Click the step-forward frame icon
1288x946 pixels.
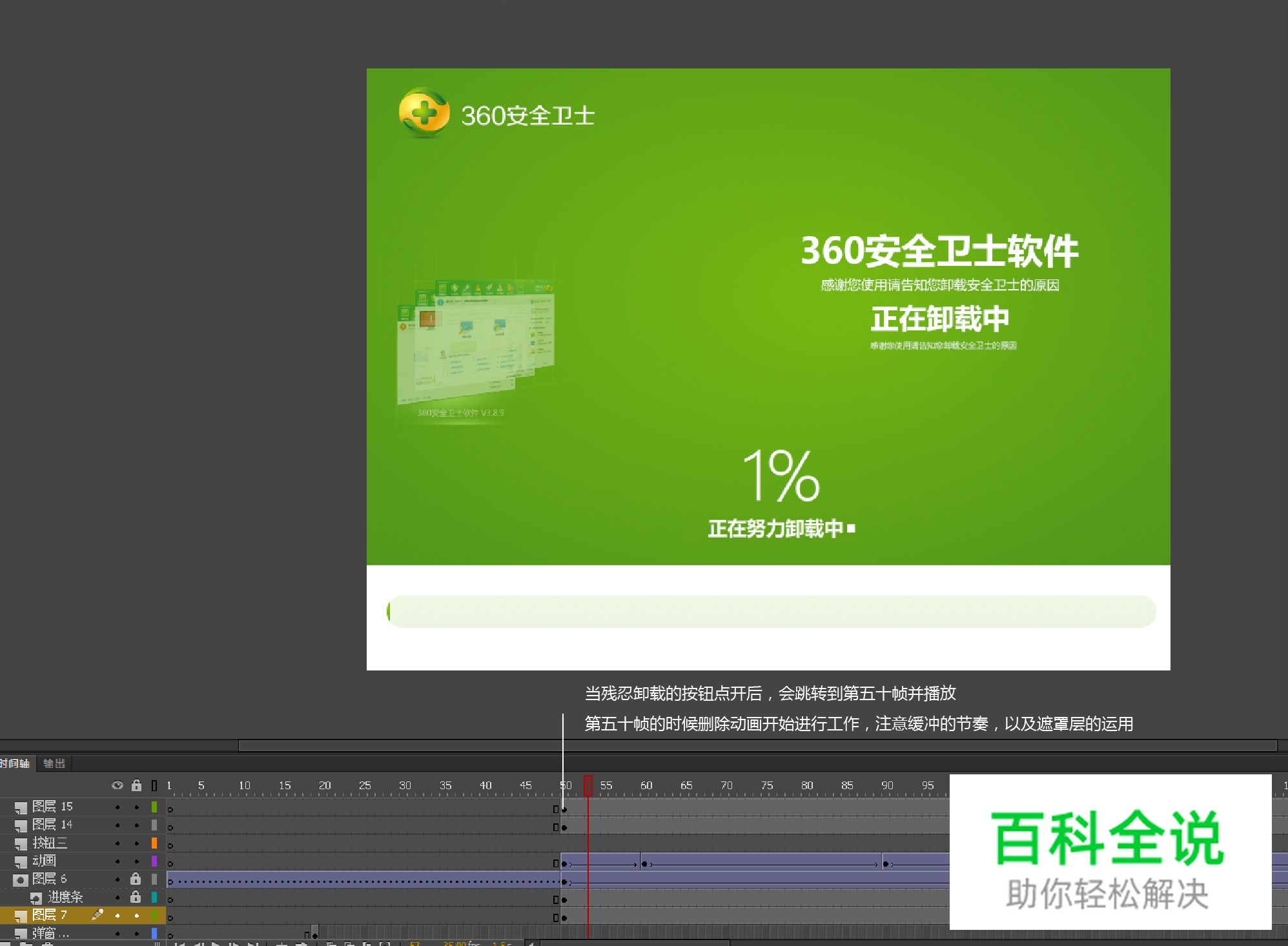click(x=233, y=944)
